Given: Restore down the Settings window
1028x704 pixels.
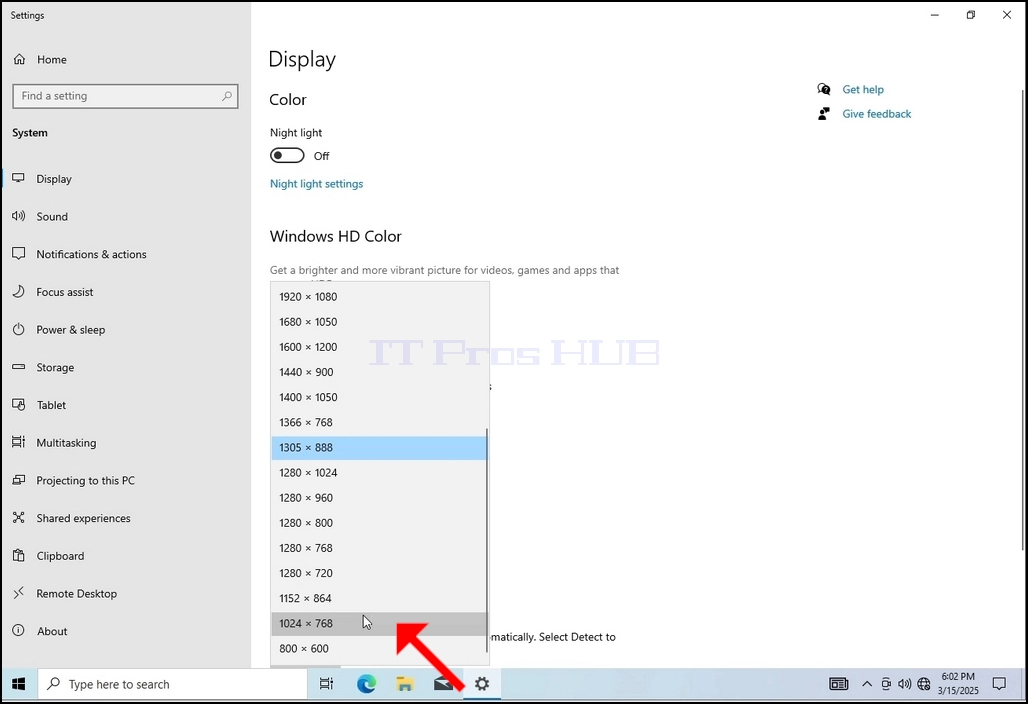Looking at the screenshot, I should pos(971,15).
